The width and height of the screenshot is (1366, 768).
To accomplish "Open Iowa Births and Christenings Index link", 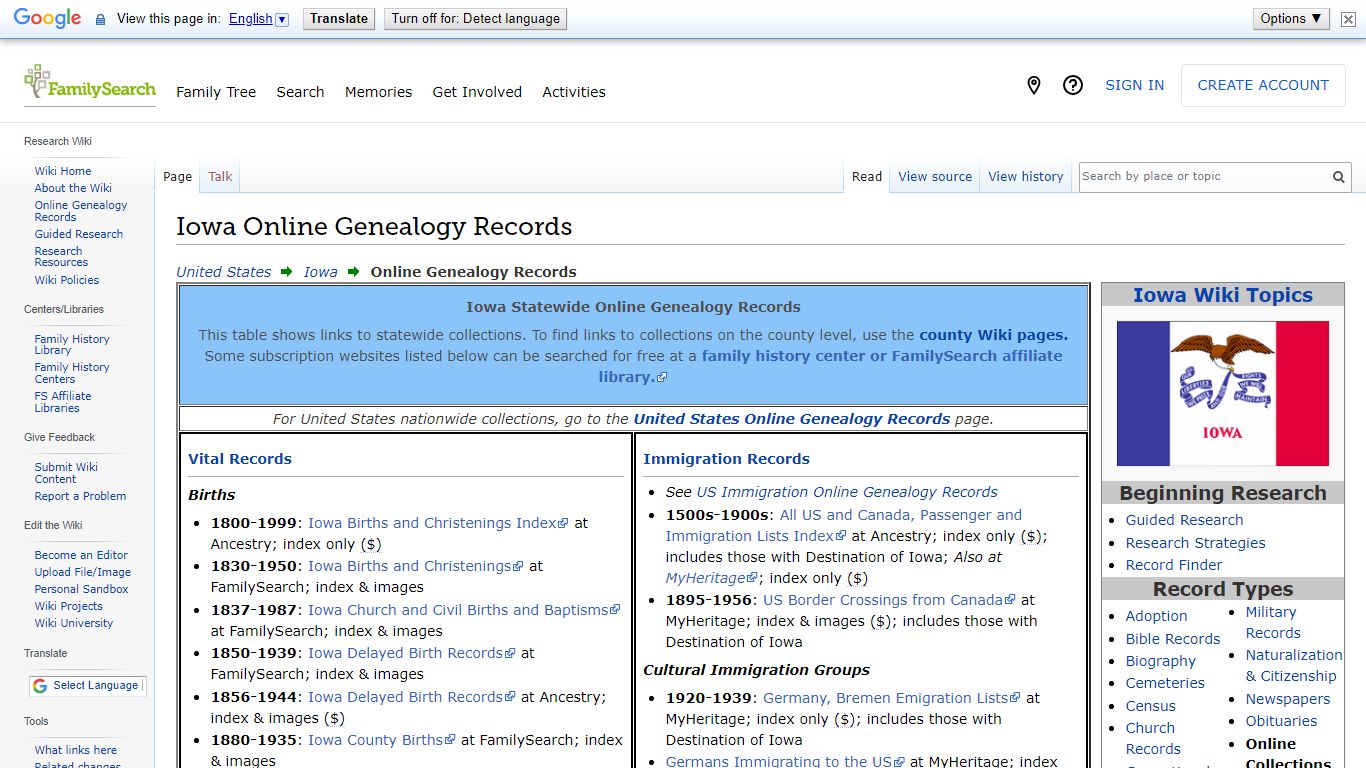I will 438,523.
